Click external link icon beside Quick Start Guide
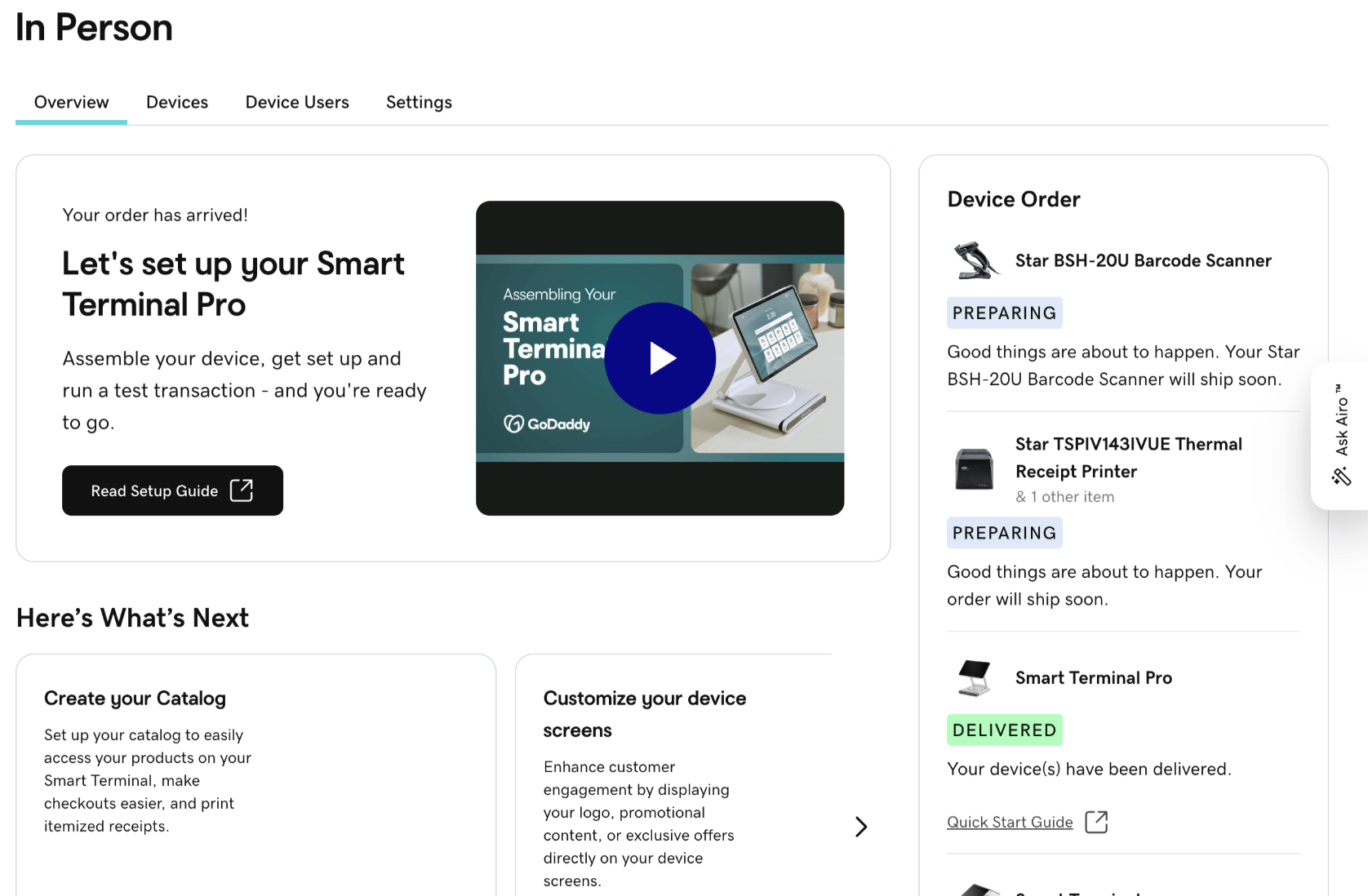The width and height of the screenshot is (1368, 896). (1096, 822)
